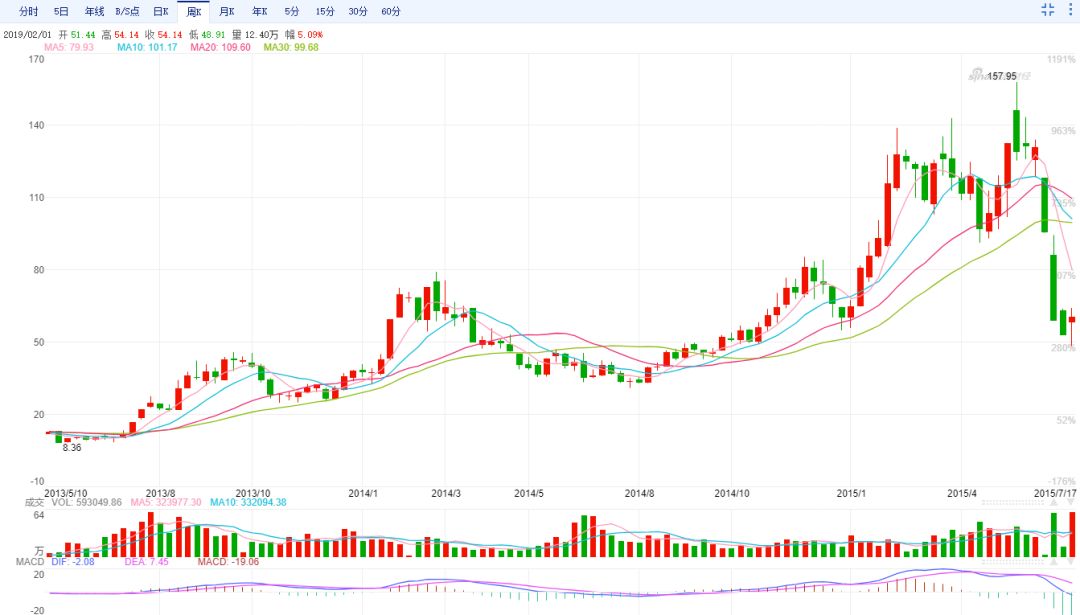Click the MA10 101.17 indicator label
Image resolution: width=1080 pixels, height=615 pixels.
(146, 47)
